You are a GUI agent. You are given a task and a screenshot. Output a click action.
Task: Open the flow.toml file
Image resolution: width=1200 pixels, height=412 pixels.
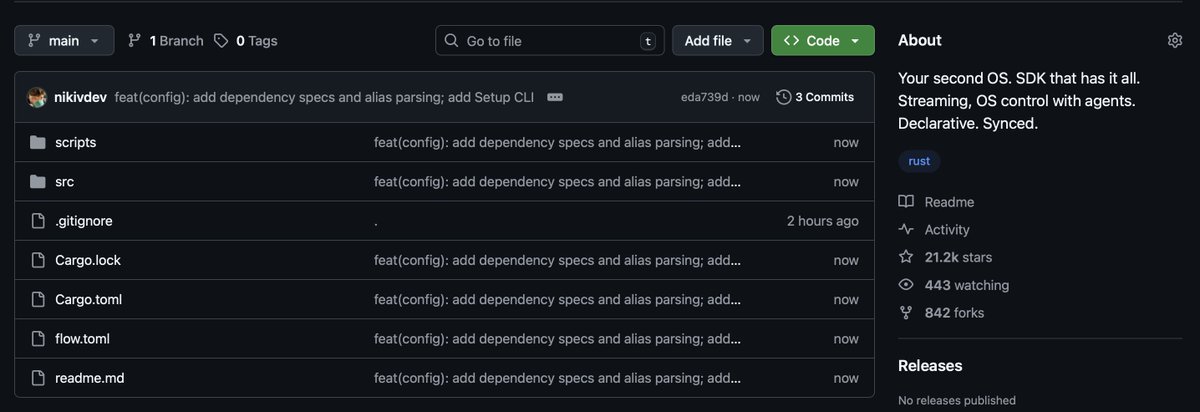pos(82,338)
